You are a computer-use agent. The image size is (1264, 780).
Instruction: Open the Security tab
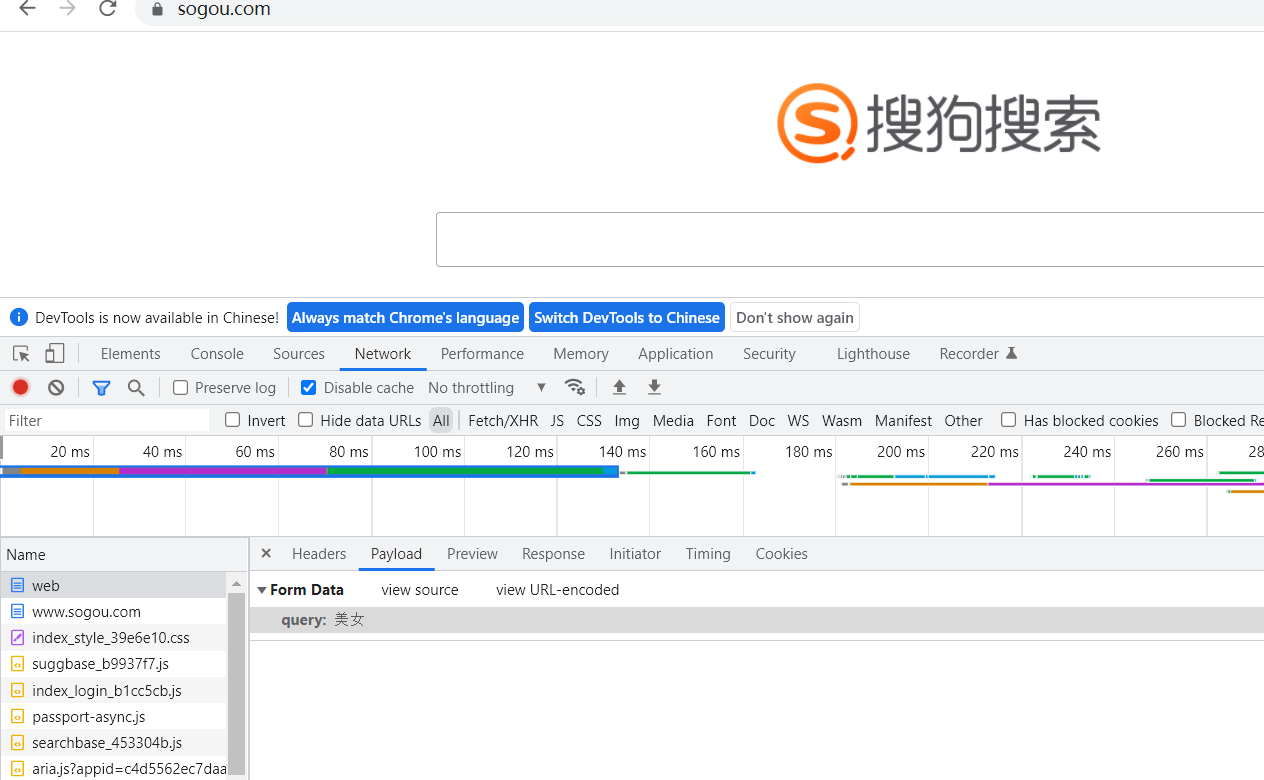pos(769,354)
